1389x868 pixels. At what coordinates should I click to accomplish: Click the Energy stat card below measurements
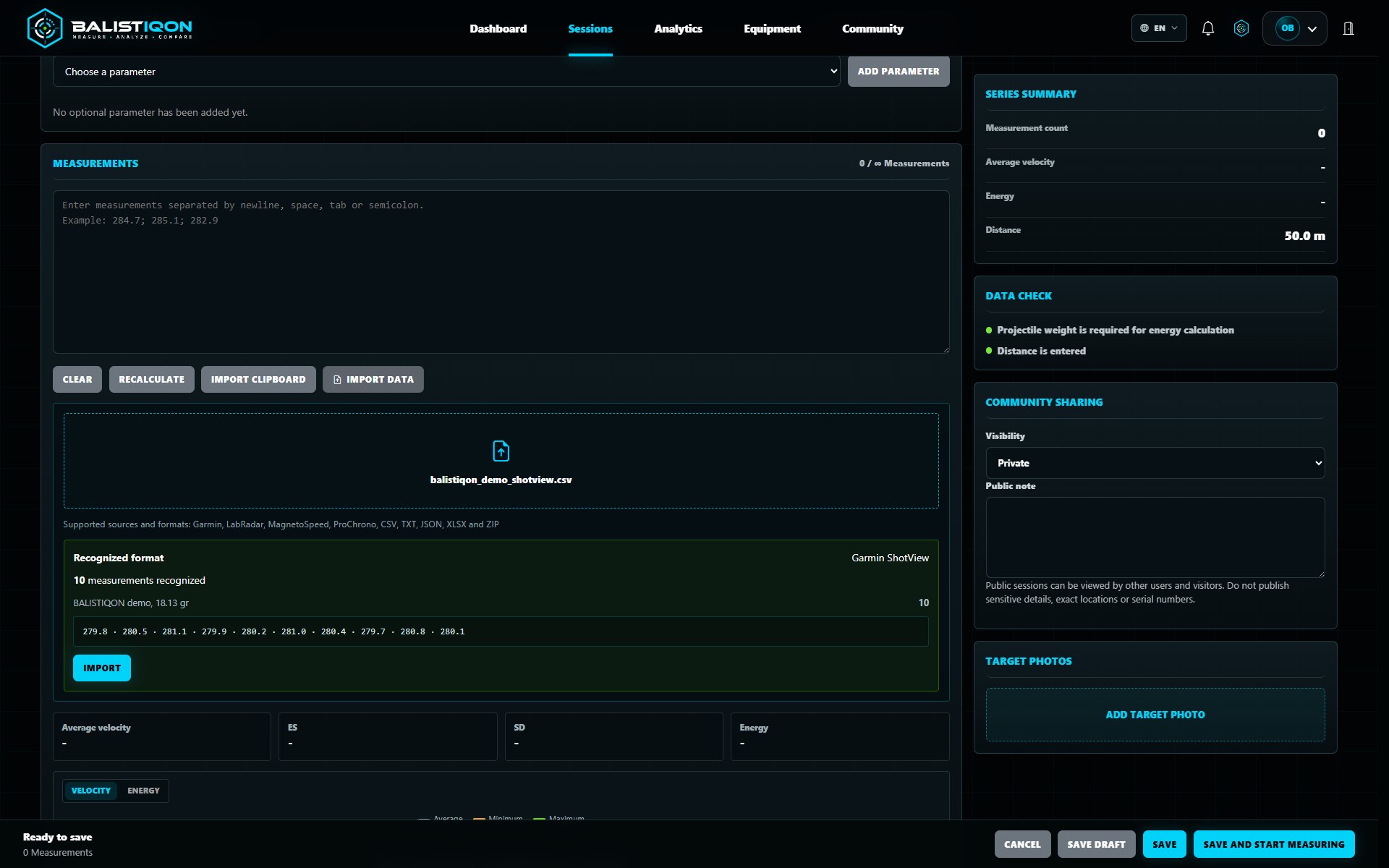(840, 736)
